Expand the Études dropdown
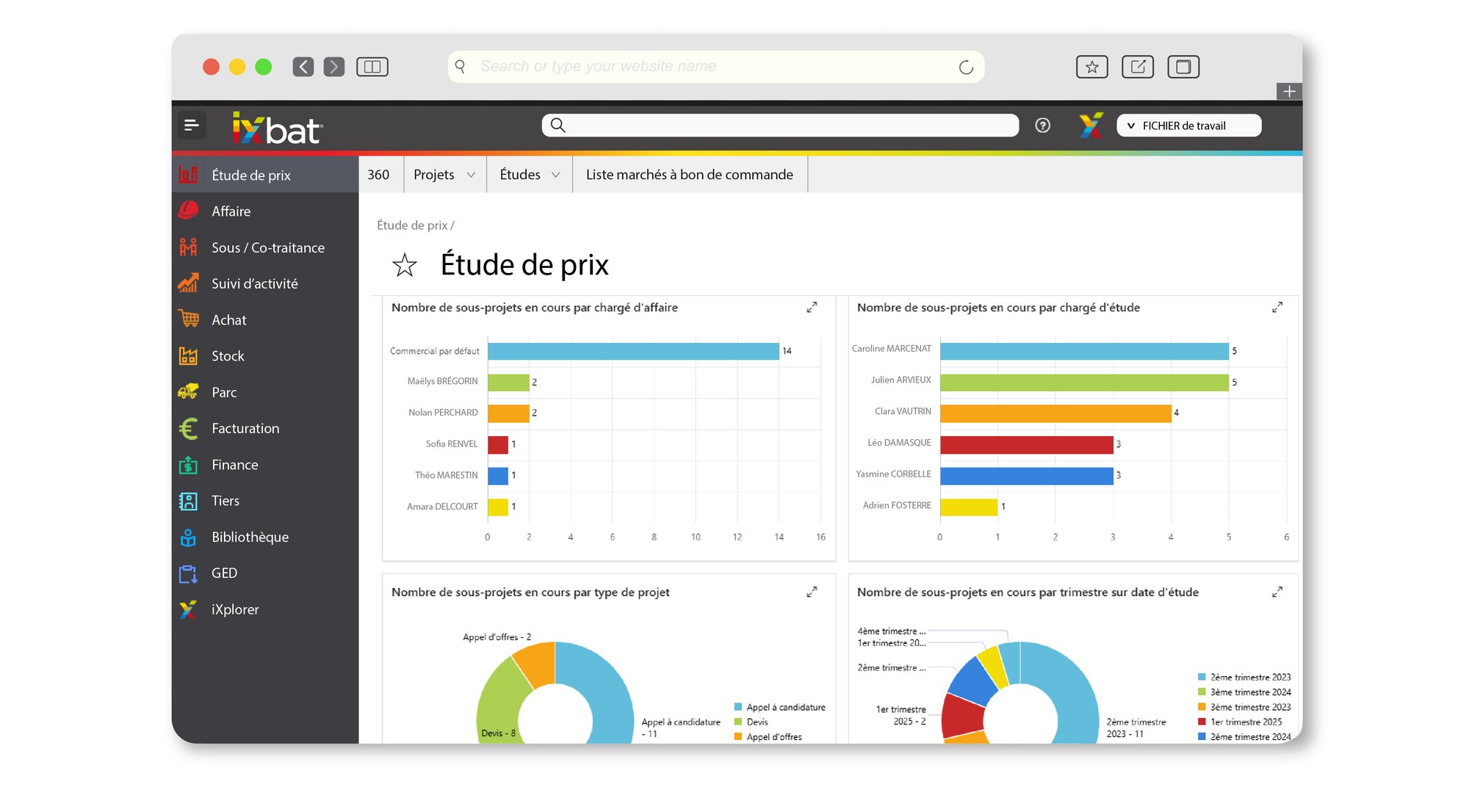This screenshot has height=812, width=1469. pos(528,175)
